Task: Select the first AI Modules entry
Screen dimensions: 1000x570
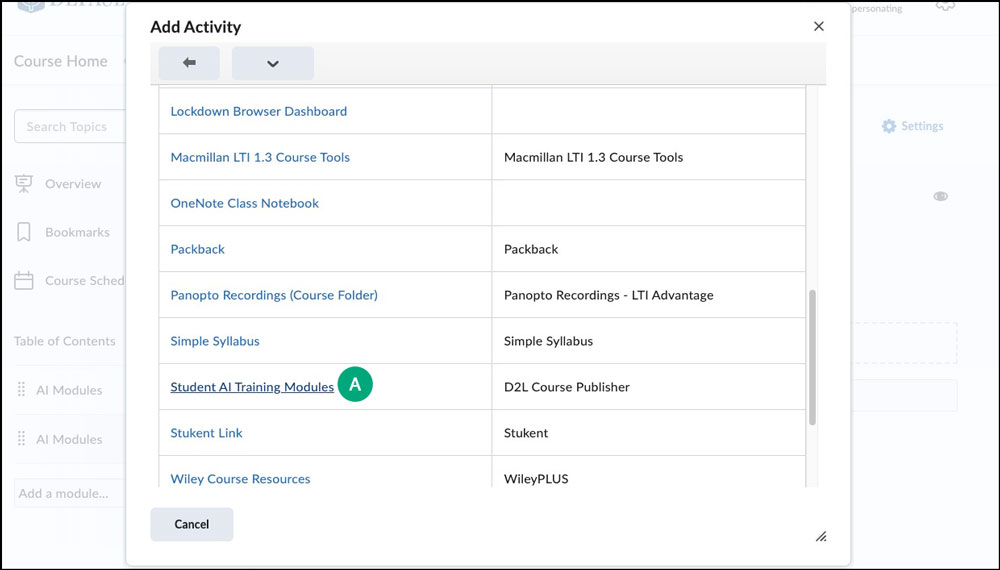Action: tap(69, 390)
